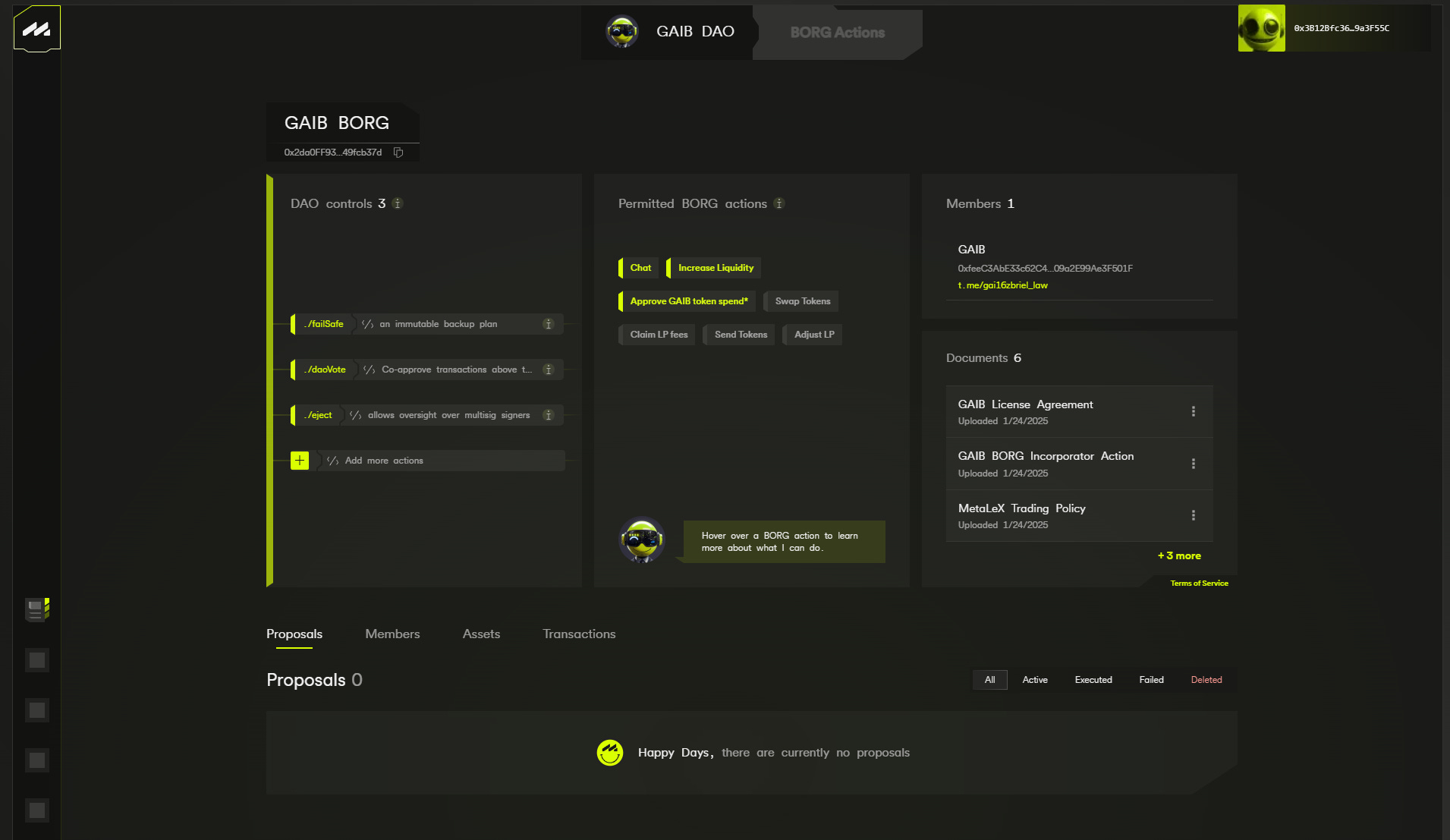Select the Send Tokens action
This screenshot has height=840, width=1450.
point(739,335)
